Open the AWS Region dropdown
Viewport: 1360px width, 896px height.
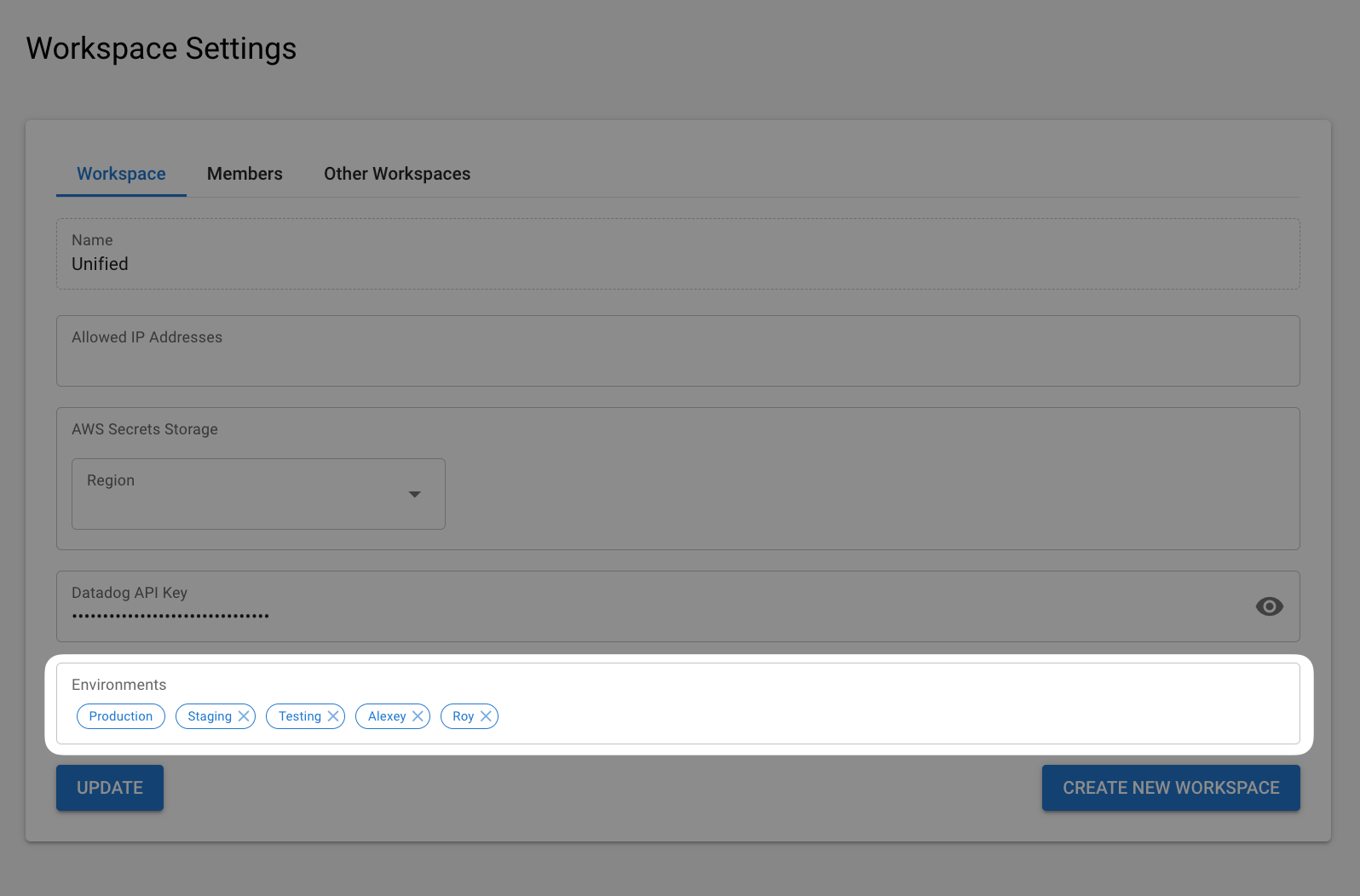258,494
